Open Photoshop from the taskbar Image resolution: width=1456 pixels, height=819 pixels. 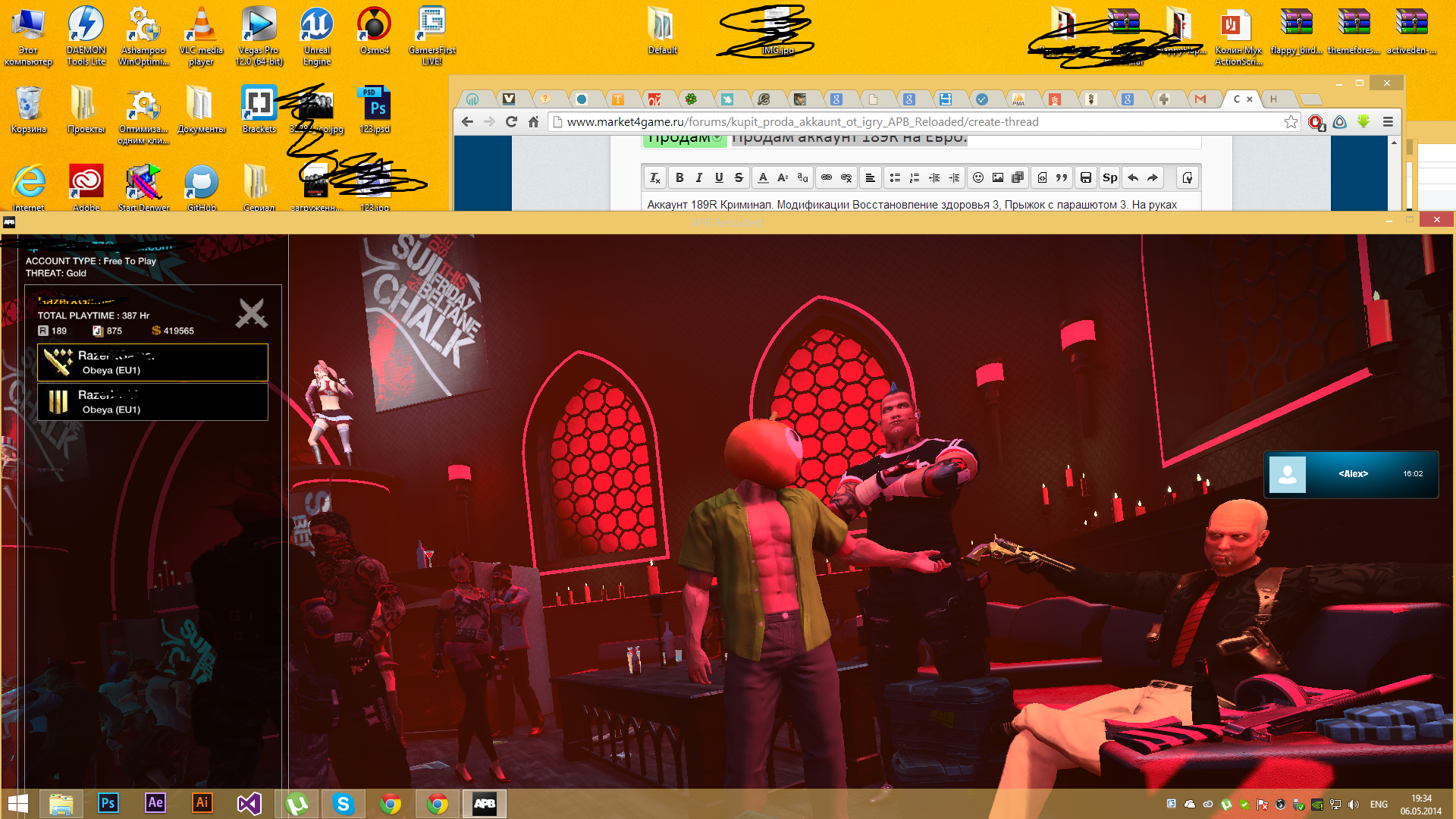(108, 803)
